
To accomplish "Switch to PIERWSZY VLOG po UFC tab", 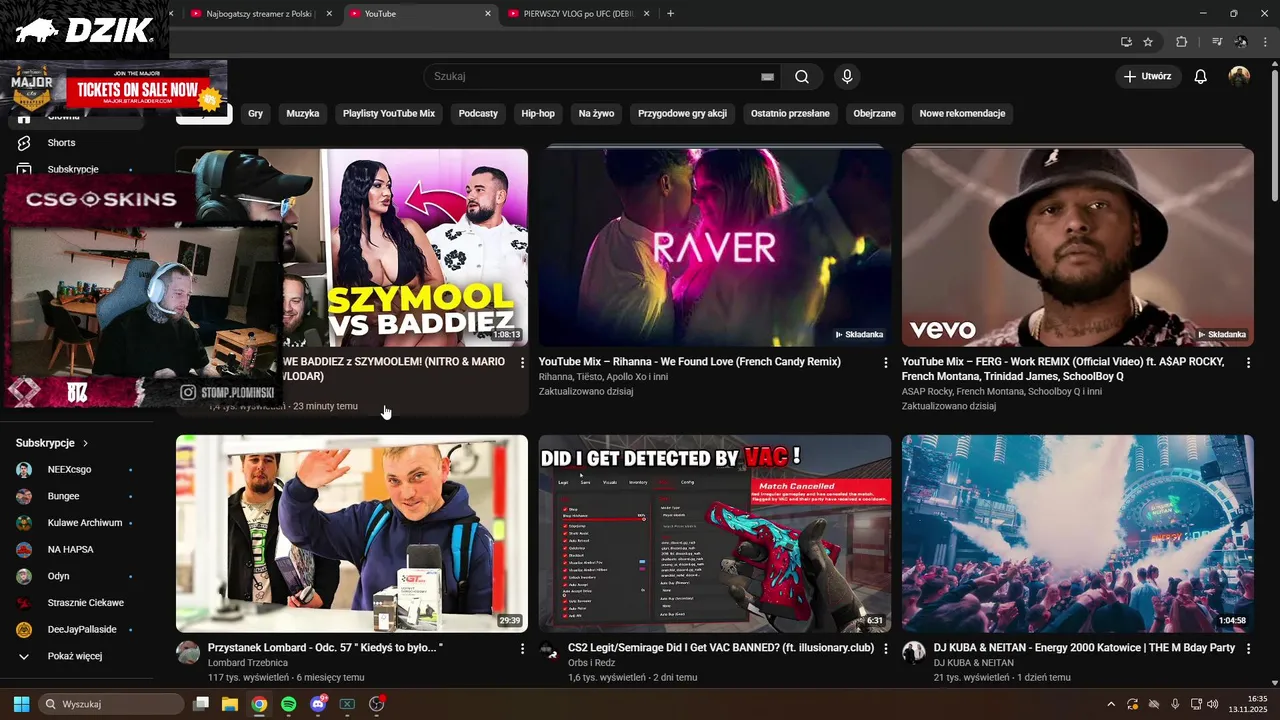I will point(578,13).
